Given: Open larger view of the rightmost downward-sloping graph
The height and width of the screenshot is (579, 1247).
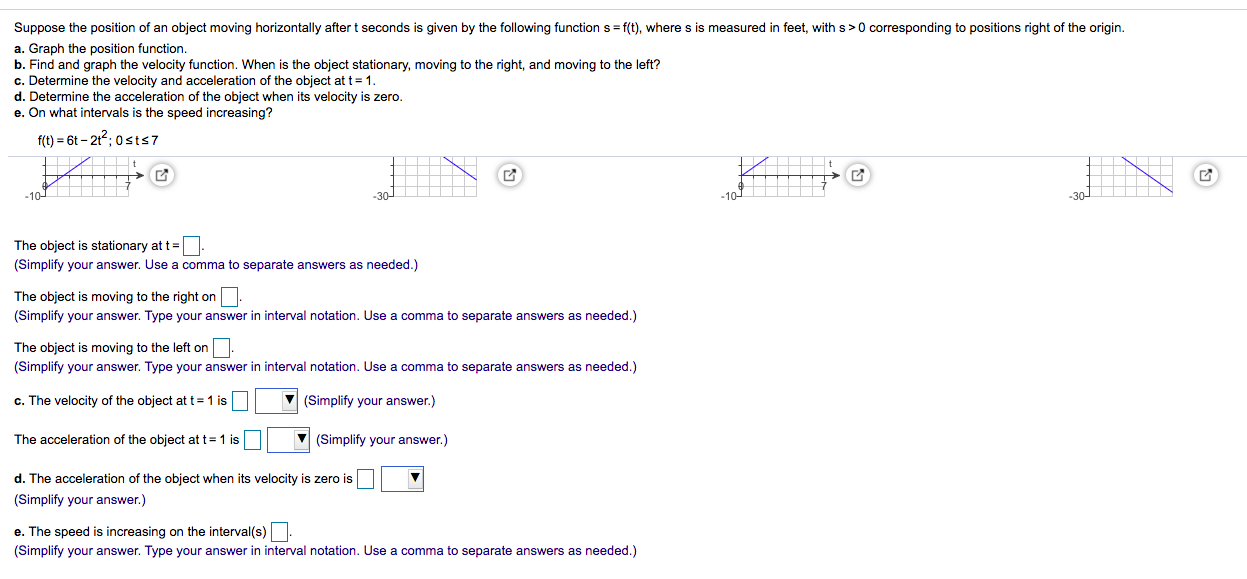Looking at the screenshot, I should 1205,174.
